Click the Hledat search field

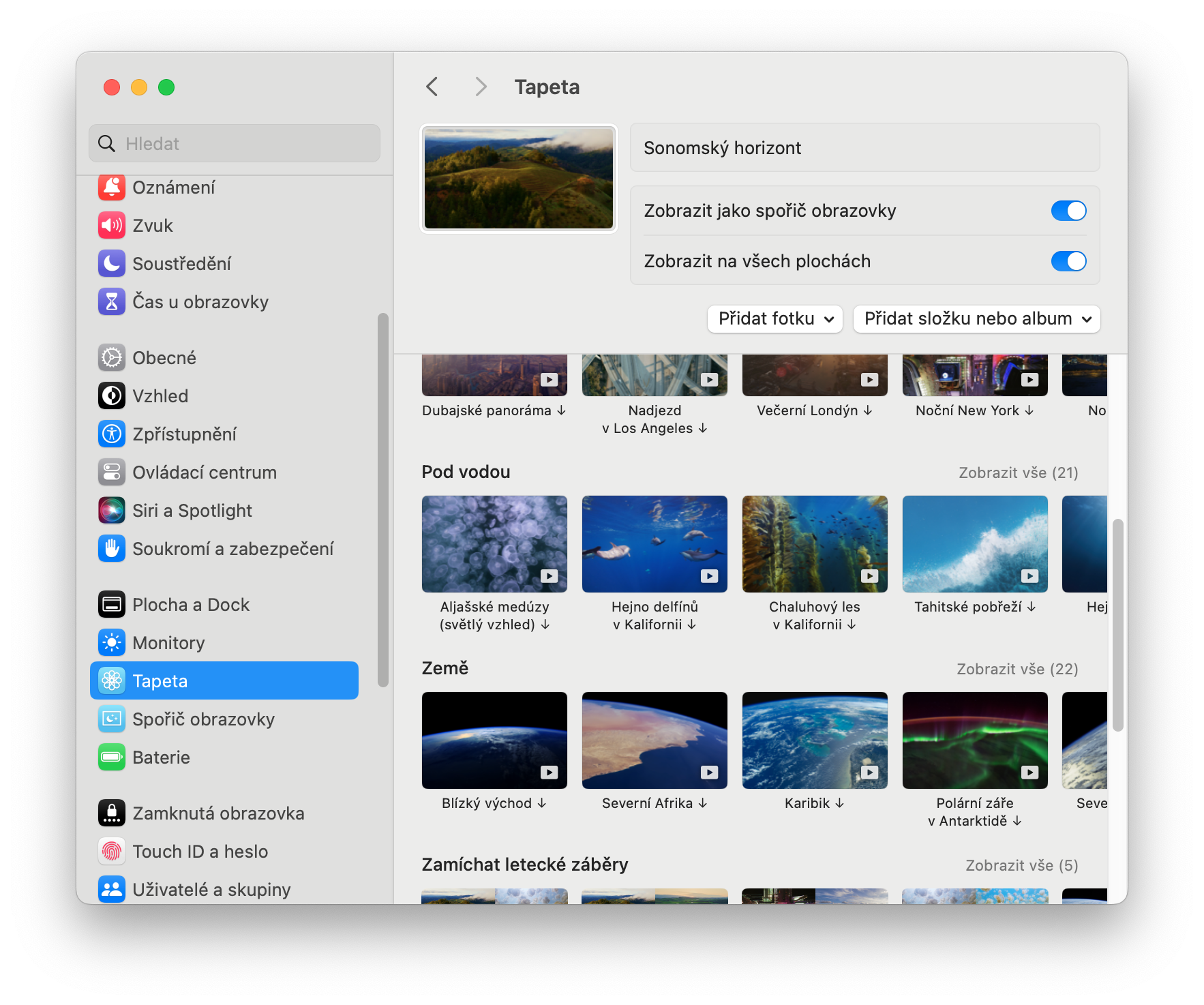coord(235,144)
